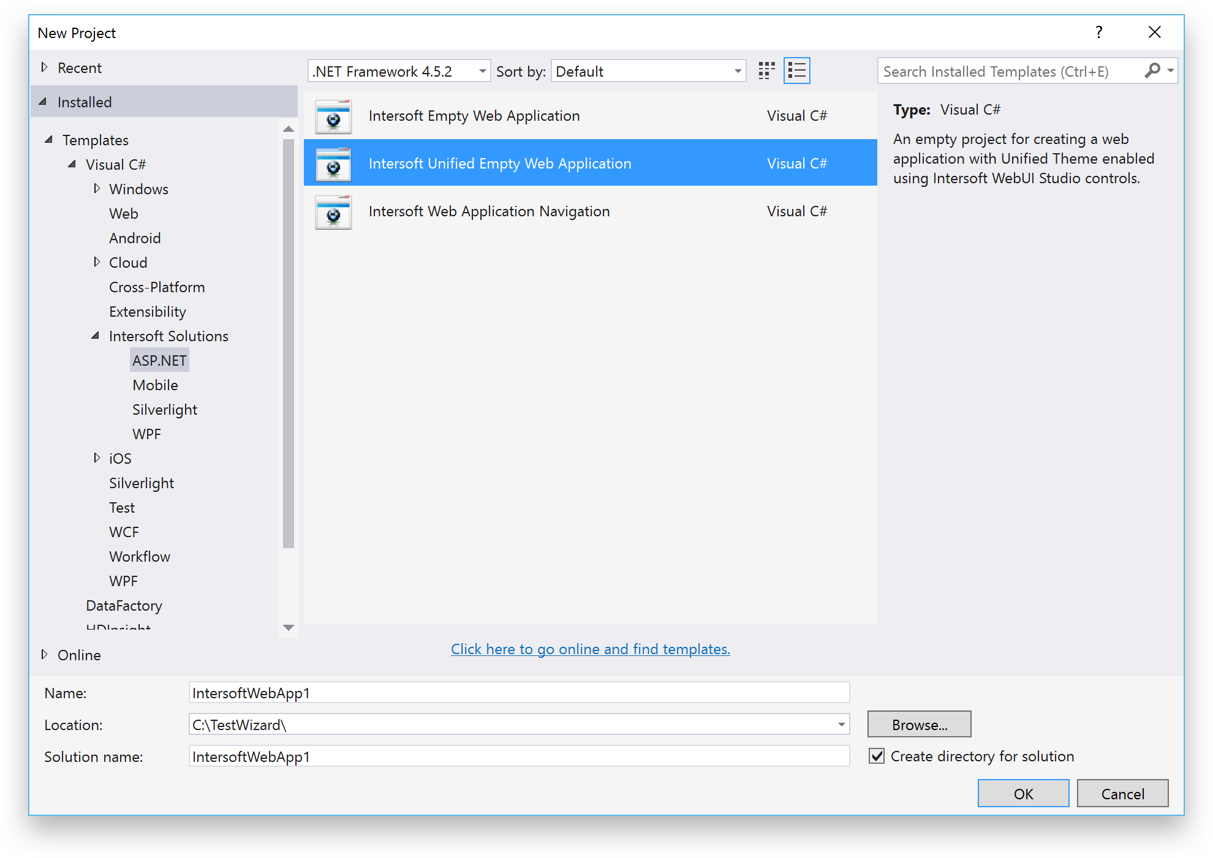Open the search options dropdown arrow
Screen dimensions: 1213x858
click(1171, 71)
